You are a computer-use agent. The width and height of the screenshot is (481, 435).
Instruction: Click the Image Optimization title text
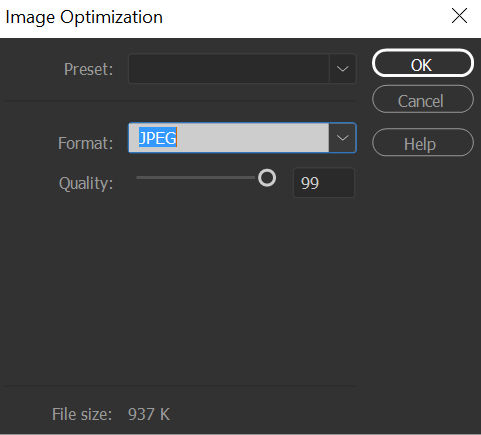pyautogui.click(x=84, y=17)
